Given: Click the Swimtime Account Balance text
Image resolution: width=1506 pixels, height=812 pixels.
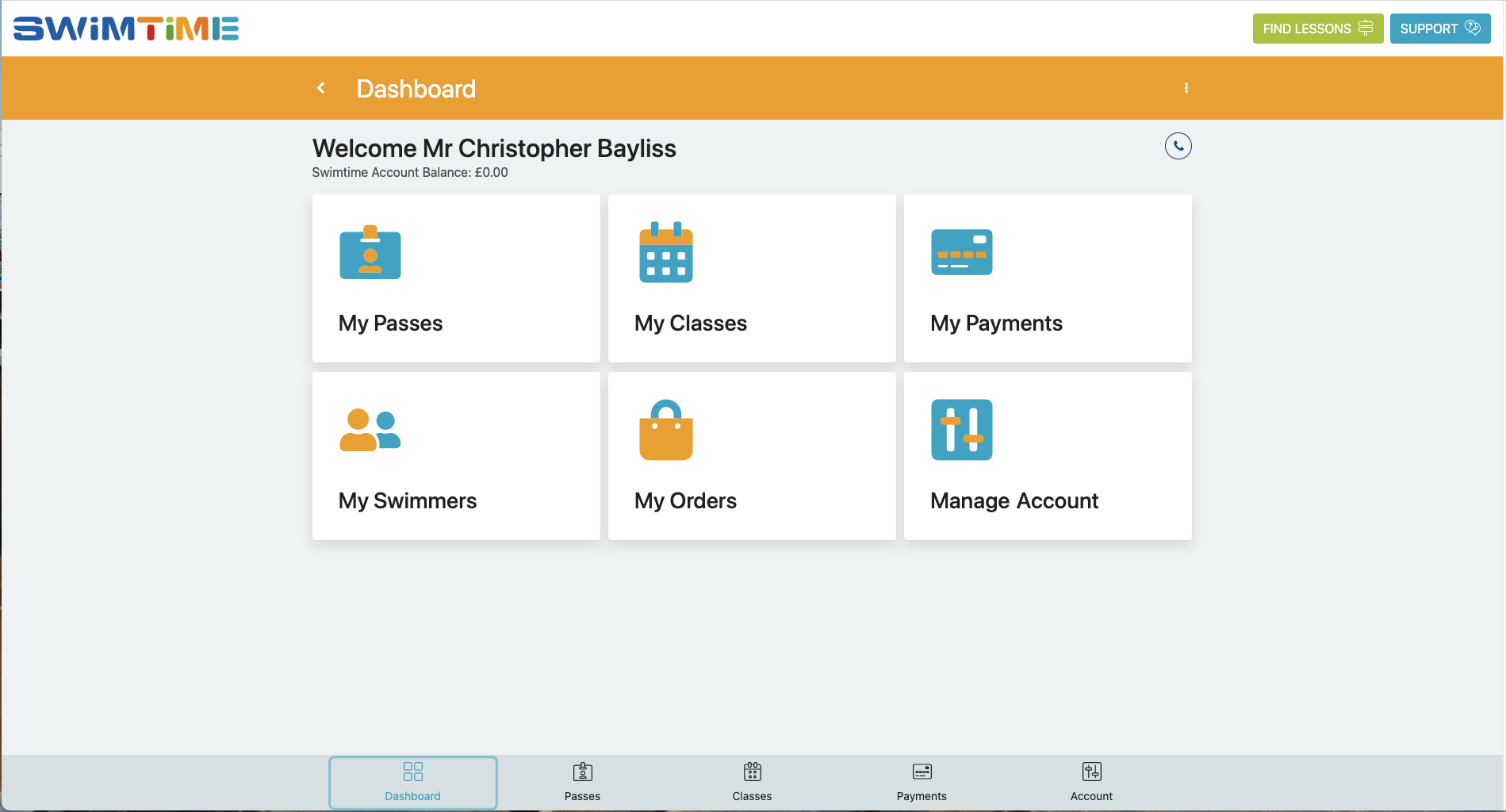Looking at the screenshot, I should point(410,173).
